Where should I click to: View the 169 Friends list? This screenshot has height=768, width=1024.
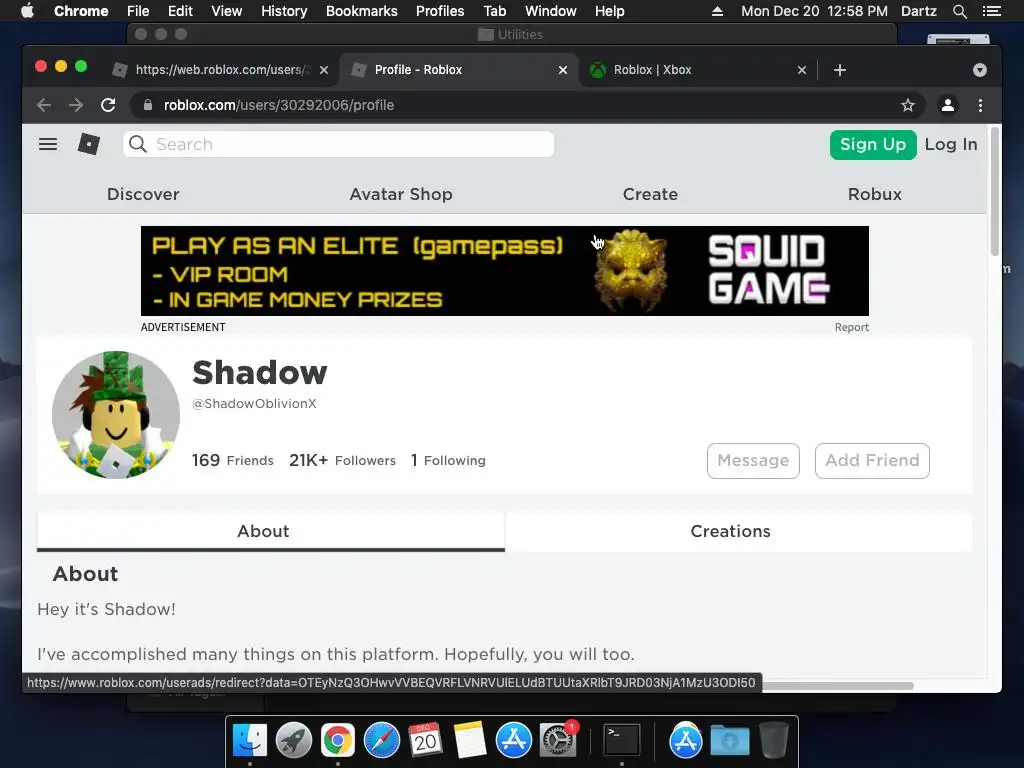232,460
